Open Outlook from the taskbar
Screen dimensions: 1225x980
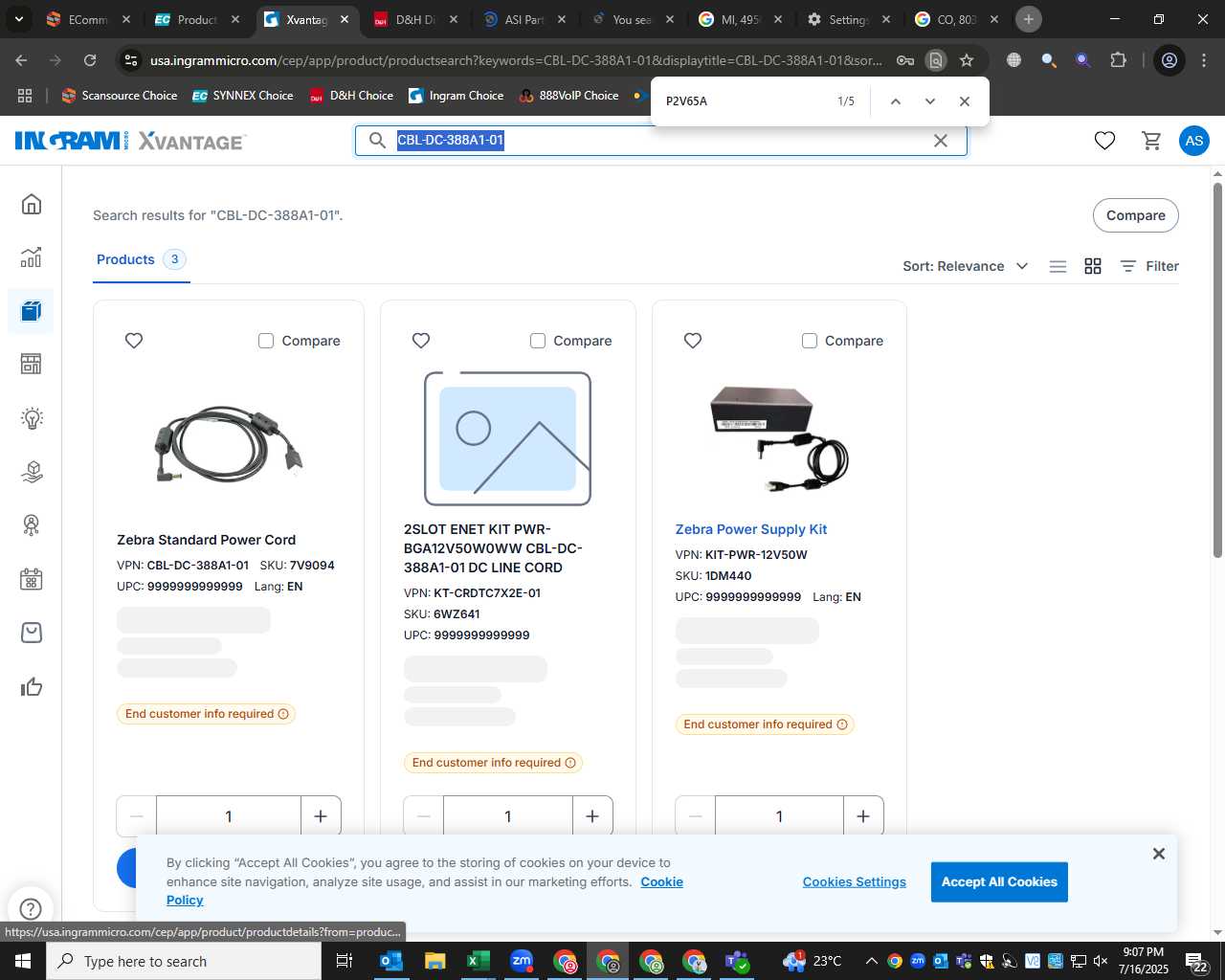(391, 961)
